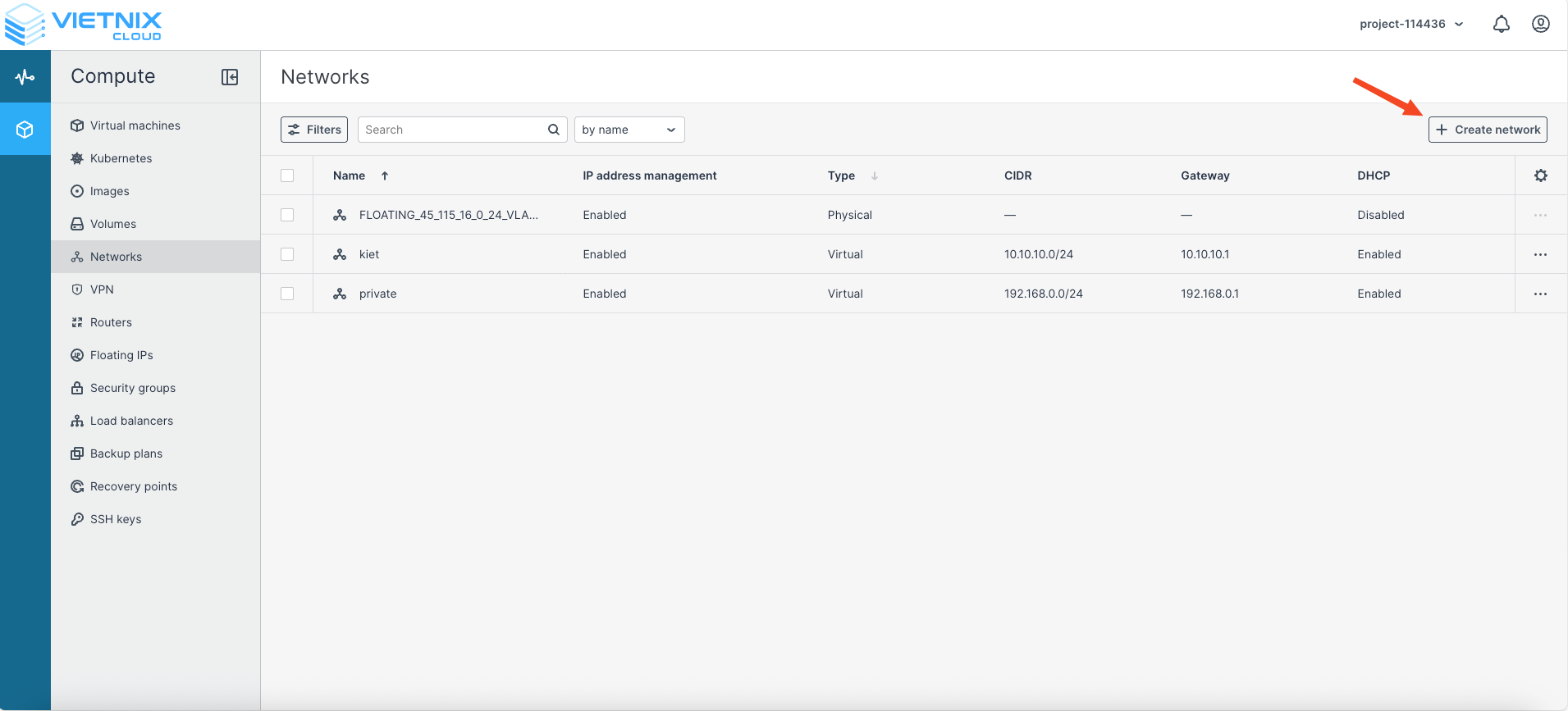Open table column settings gear
The image size is (1568, 711).
tap(1540, 175)
